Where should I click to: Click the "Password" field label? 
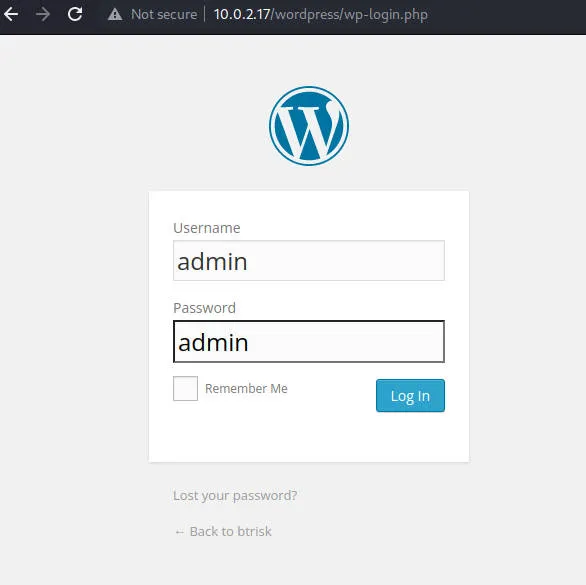(x=204, y=308)
